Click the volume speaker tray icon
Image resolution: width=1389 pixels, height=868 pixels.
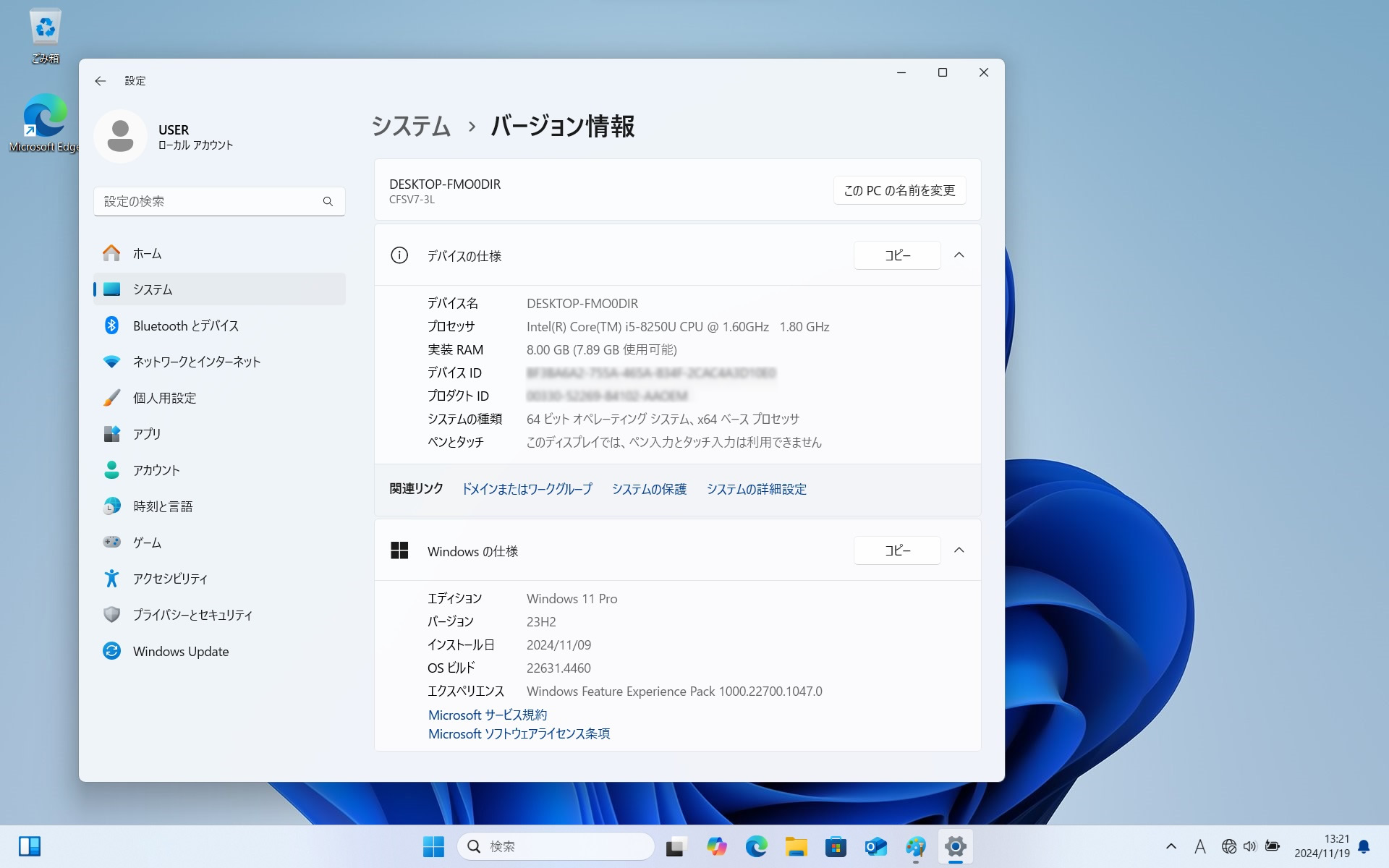[1249, 846]
